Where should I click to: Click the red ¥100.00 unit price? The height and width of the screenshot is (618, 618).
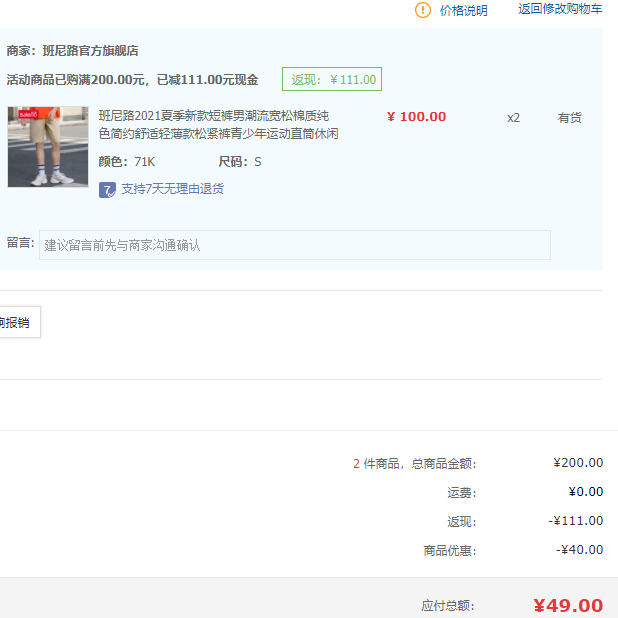click(416, 117)
